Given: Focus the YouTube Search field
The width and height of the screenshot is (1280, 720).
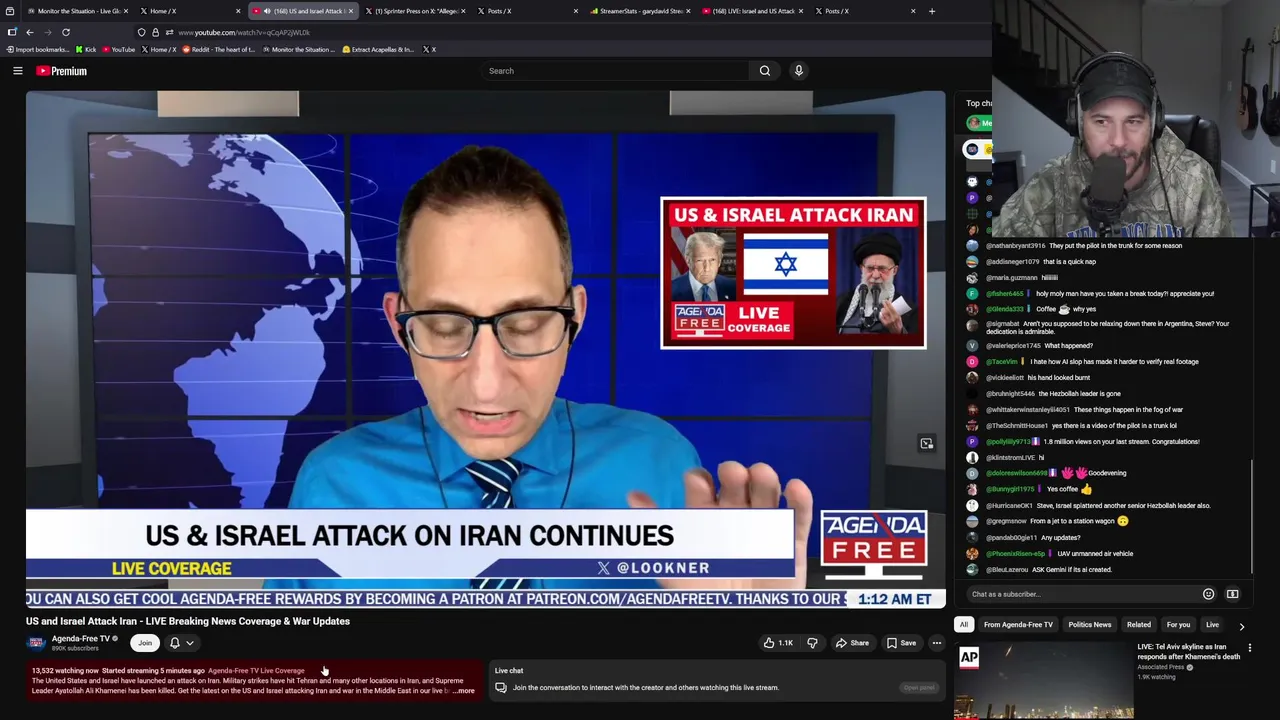Looking at the screenshot, I should point(615,71).
